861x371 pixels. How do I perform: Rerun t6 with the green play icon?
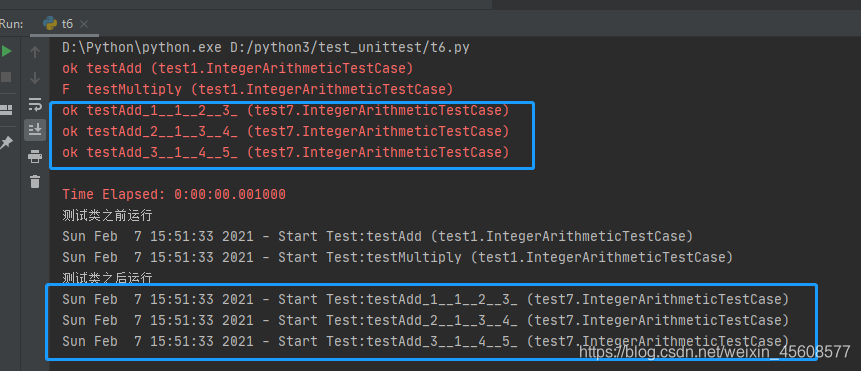pos(7,52)
